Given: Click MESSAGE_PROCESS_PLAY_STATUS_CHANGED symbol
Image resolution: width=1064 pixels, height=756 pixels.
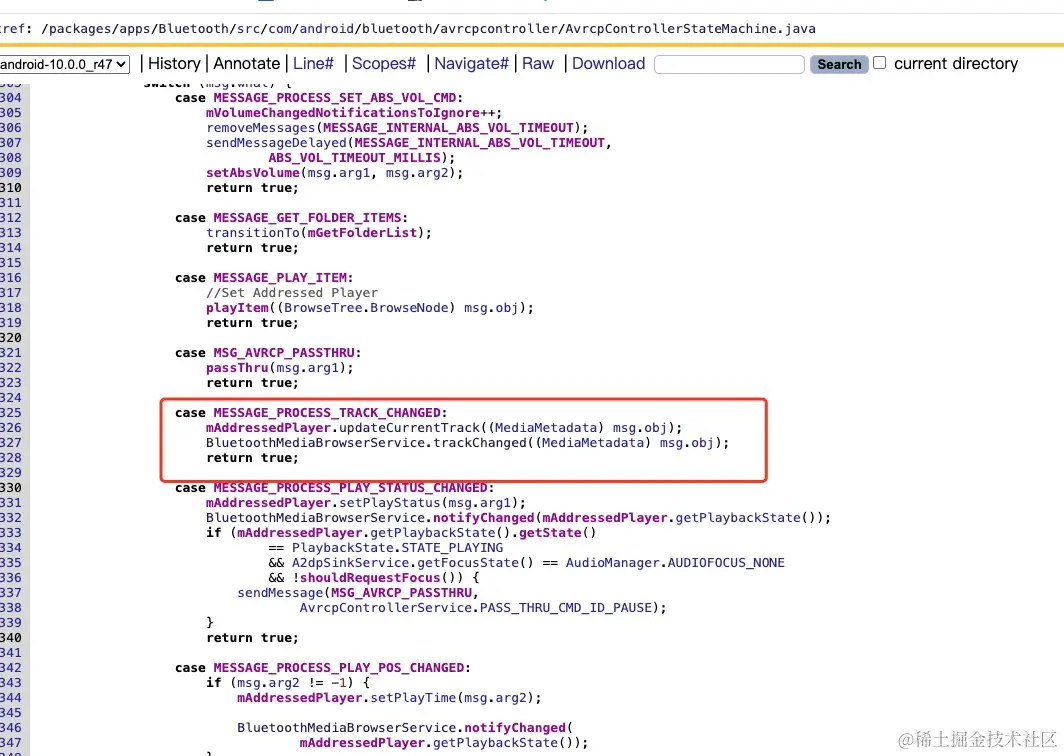Looking at the screenshot, I should (350, 488).
